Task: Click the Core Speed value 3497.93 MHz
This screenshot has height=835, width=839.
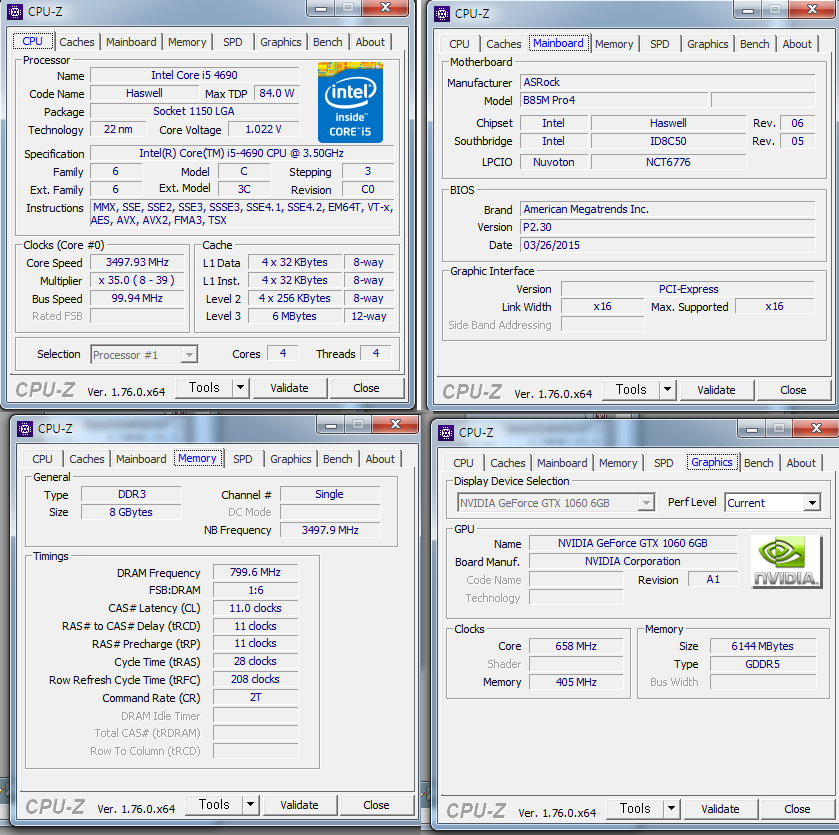Action: (137, 263)
